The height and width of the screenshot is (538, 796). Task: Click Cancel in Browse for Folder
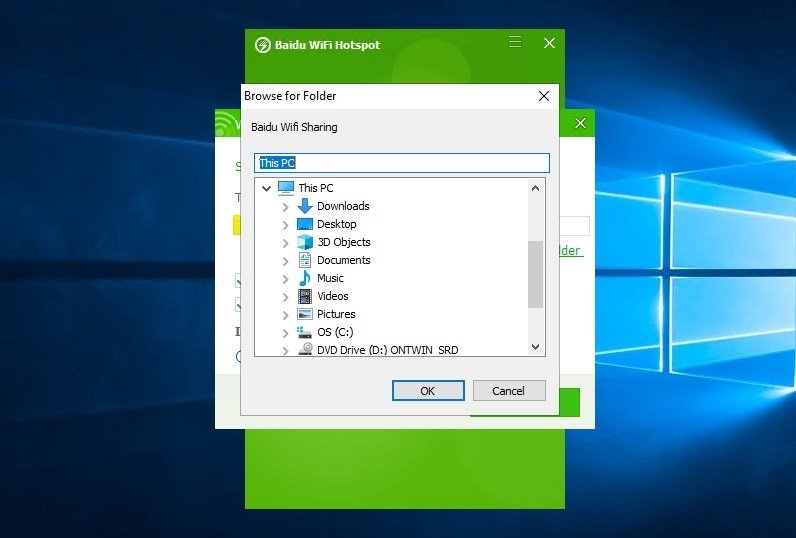(x=509, y=391)
